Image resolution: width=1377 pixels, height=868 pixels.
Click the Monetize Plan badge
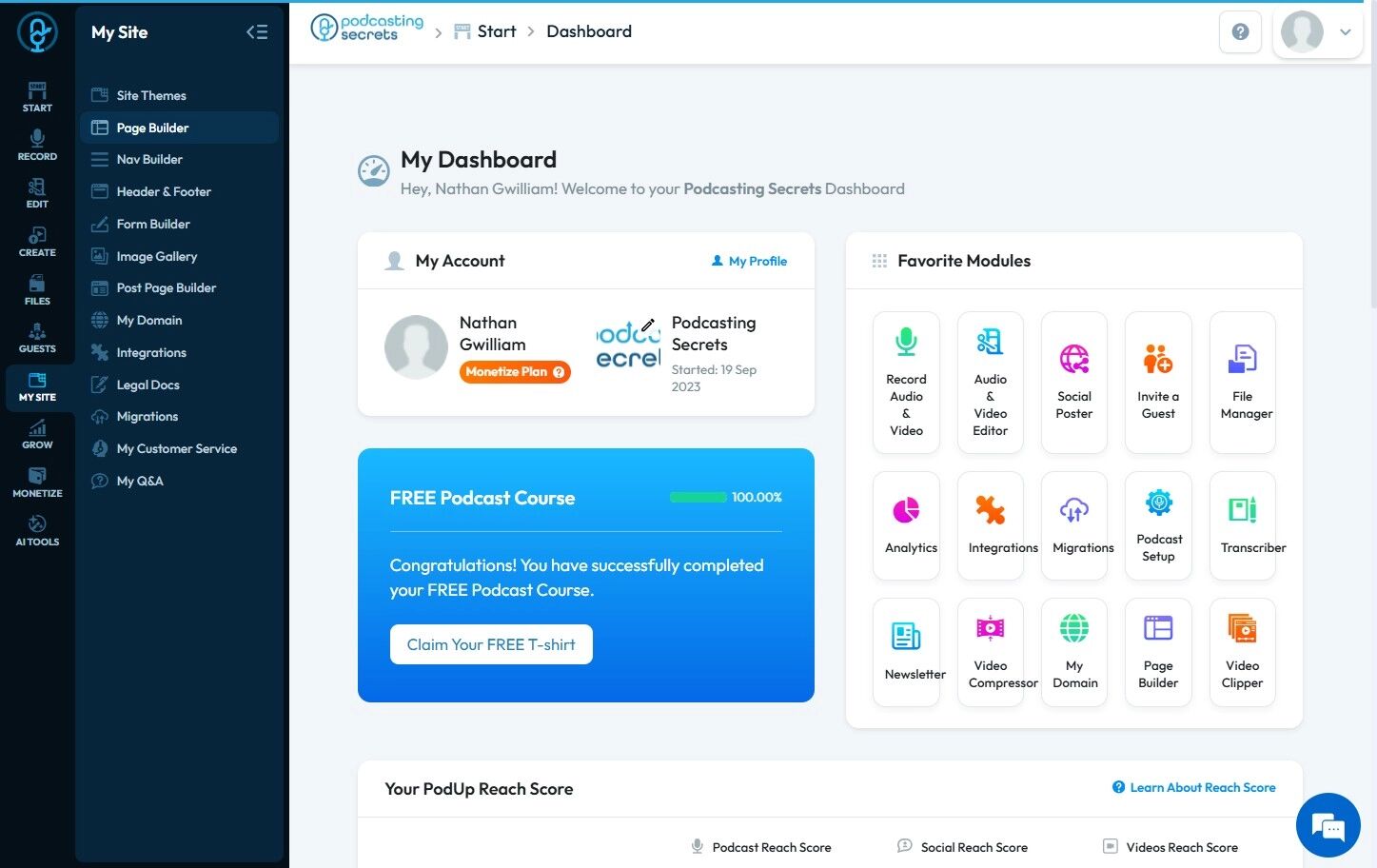515,372
